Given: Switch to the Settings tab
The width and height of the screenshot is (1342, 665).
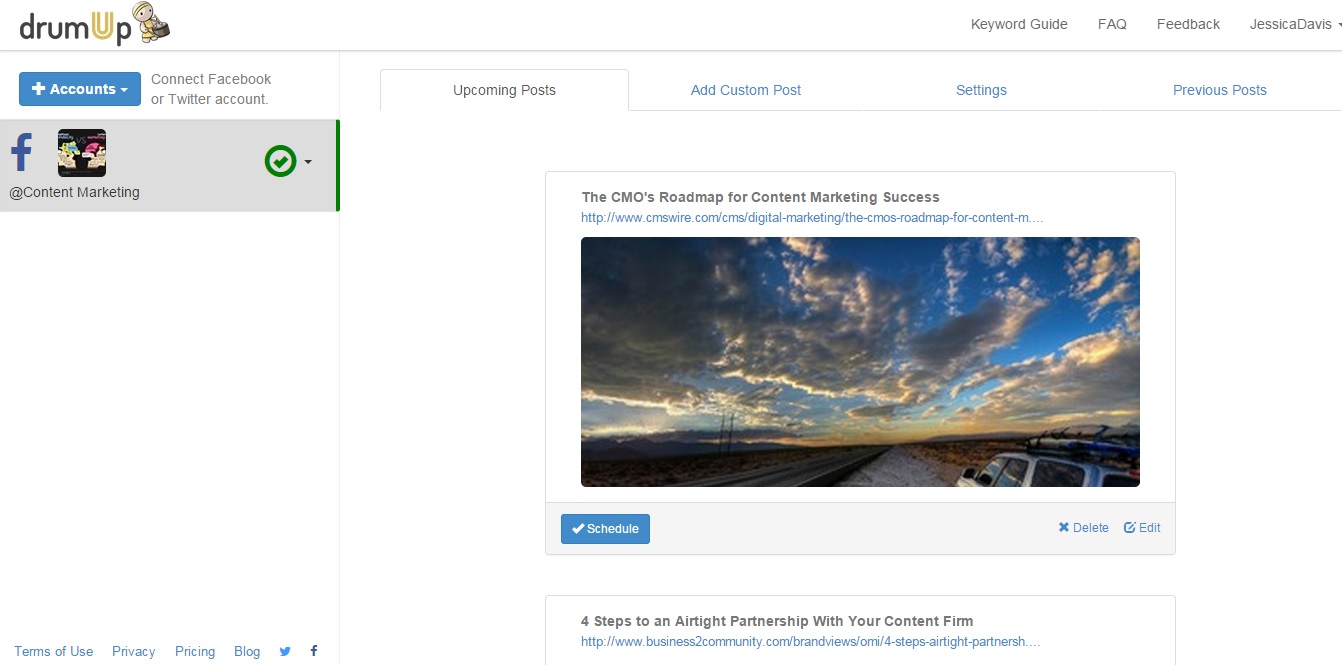Looking at the screenshot, I should click(981, 90).
